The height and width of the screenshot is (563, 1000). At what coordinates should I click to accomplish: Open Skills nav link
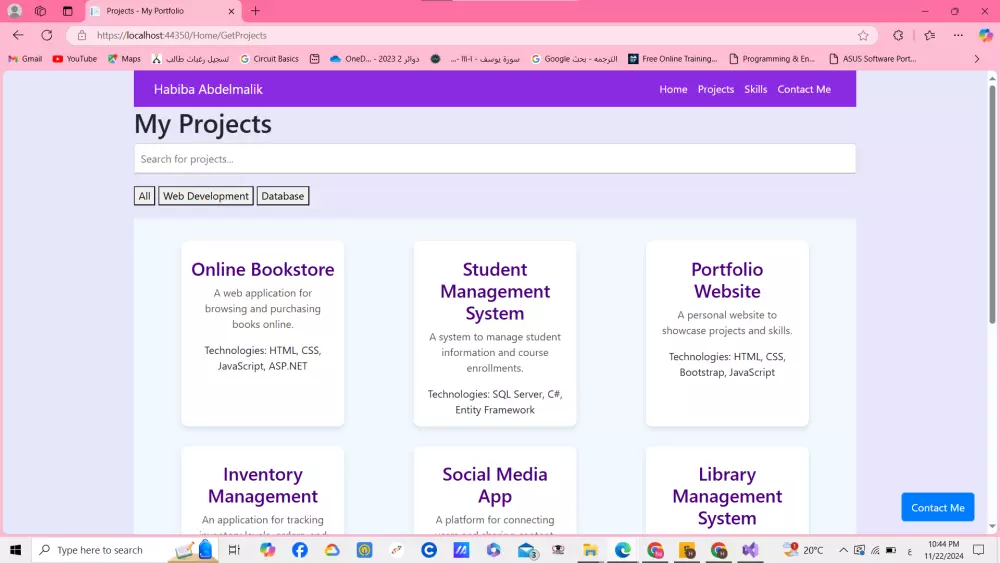755,89
